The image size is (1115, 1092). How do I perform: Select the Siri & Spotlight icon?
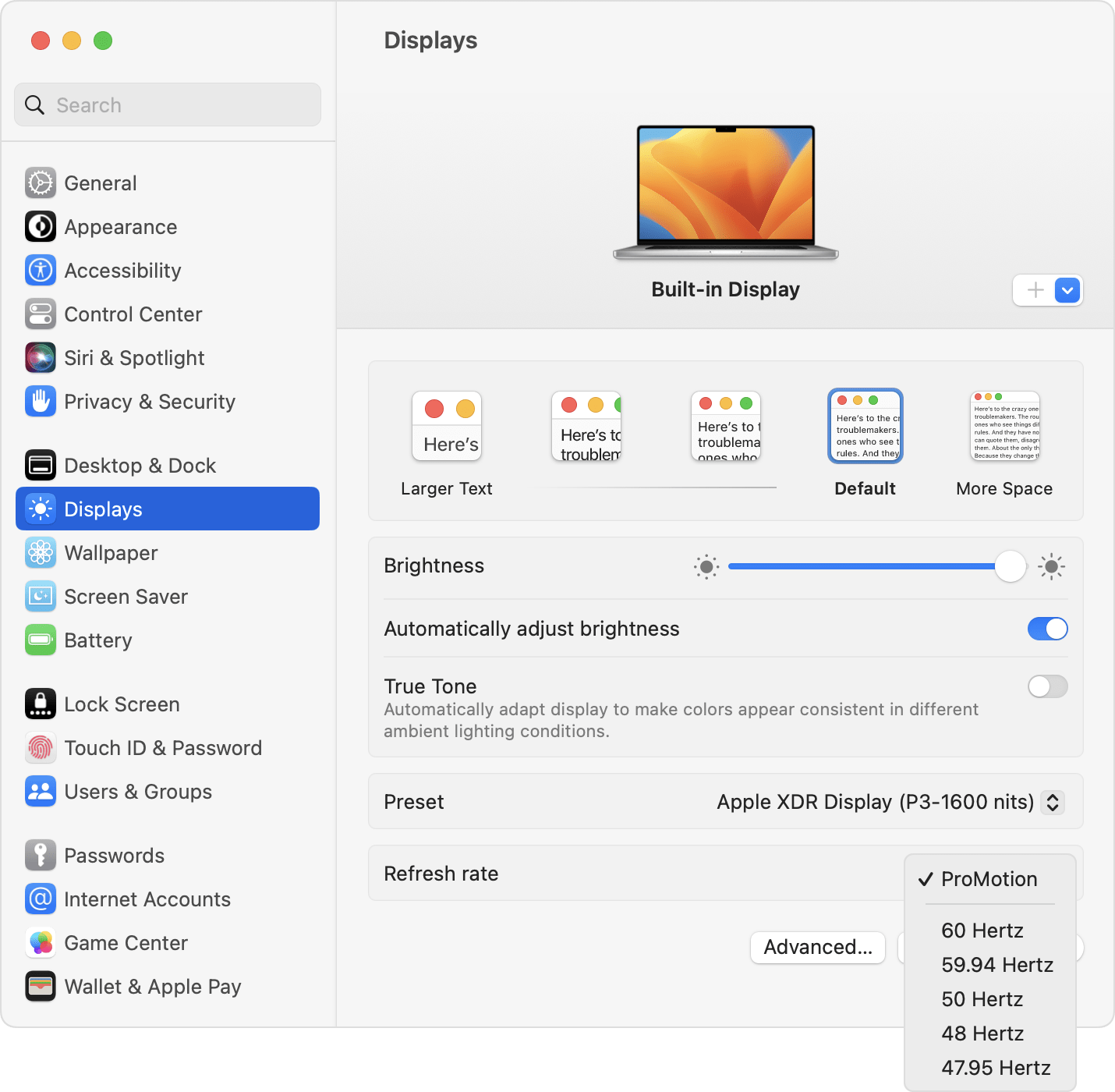pyautogui.click(x=41, y=358)
